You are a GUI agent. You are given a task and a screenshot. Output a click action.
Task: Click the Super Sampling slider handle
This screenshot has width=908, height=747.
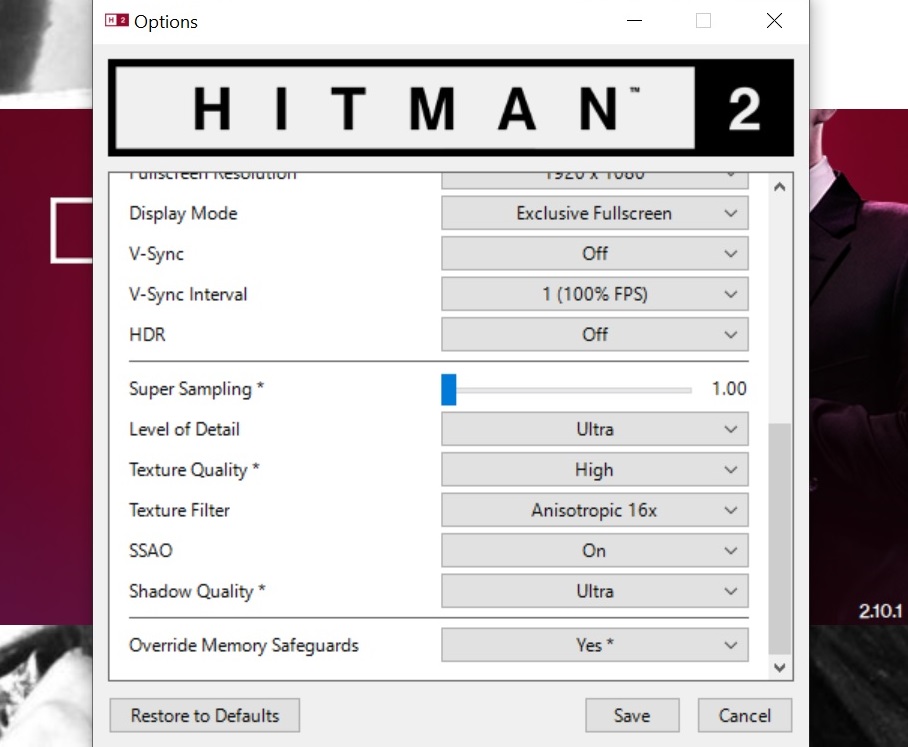click(449, 389)
